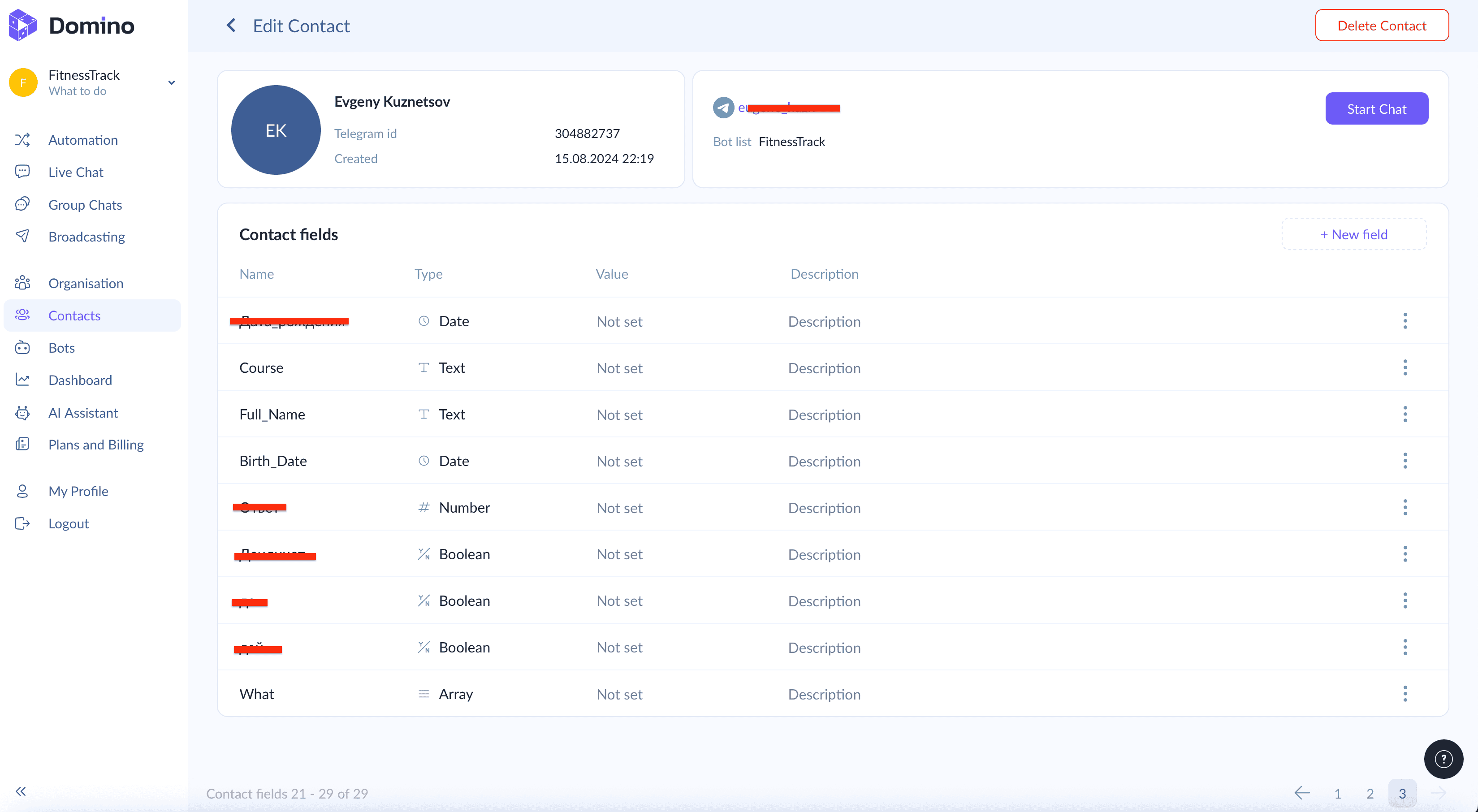Screen dimensions: 1478x812
Task: Select page 3 in pagination
Action: 1402,793
